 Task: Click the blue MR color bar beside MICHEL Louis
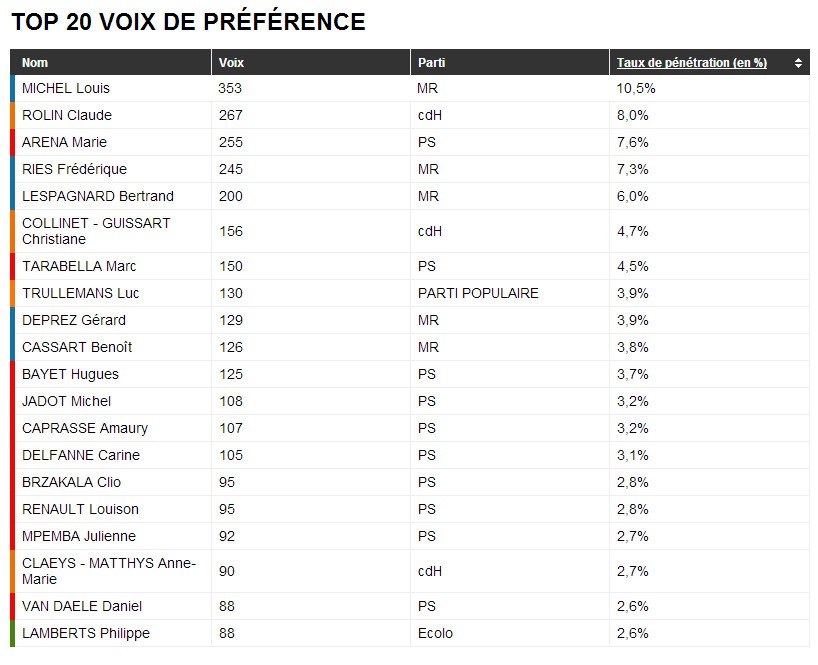tap(13, 88)
